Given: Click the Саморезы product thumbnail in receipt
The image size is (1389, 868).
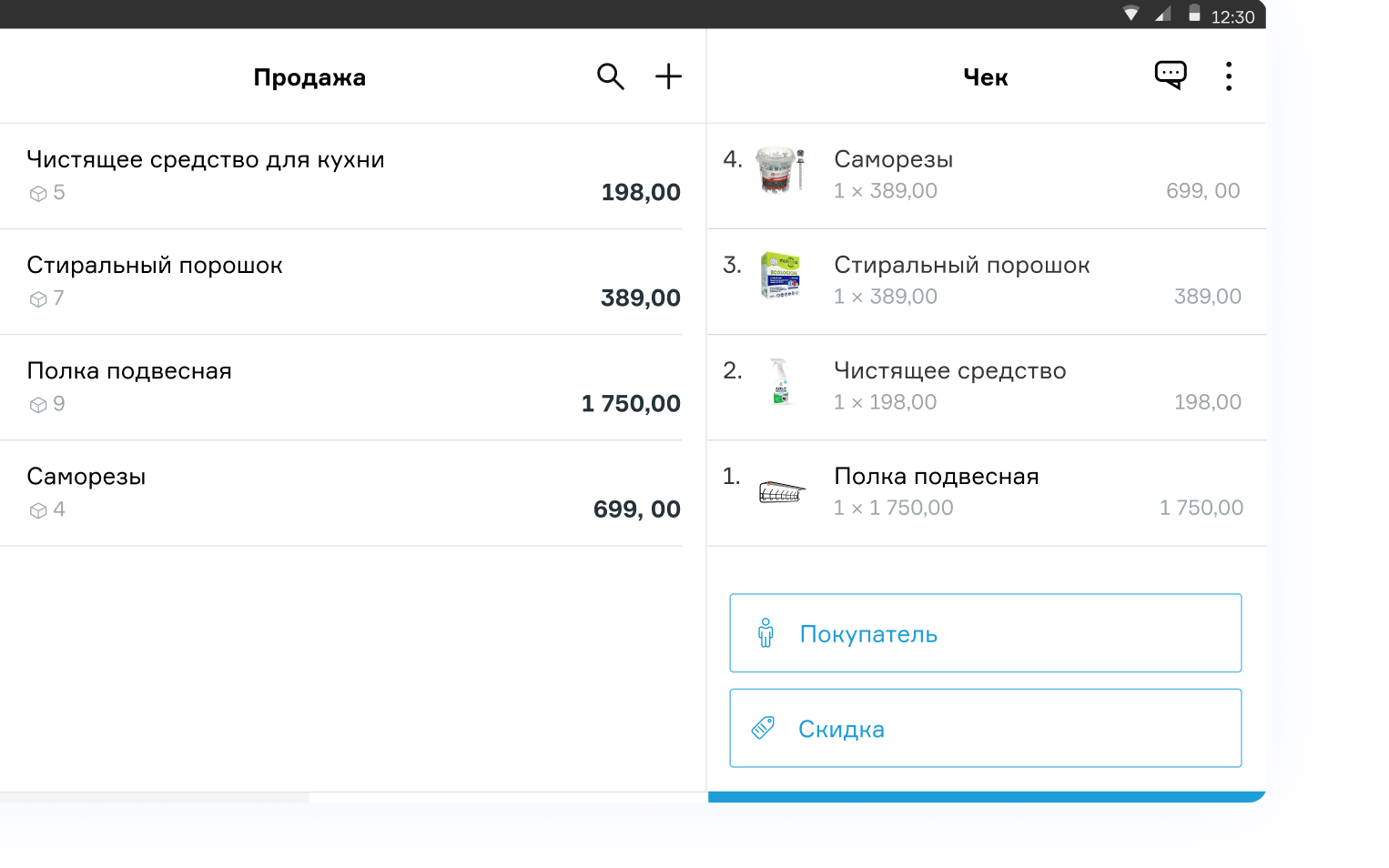Looking at the screenshot, I should pyautogui.click(x=780, y=171).
